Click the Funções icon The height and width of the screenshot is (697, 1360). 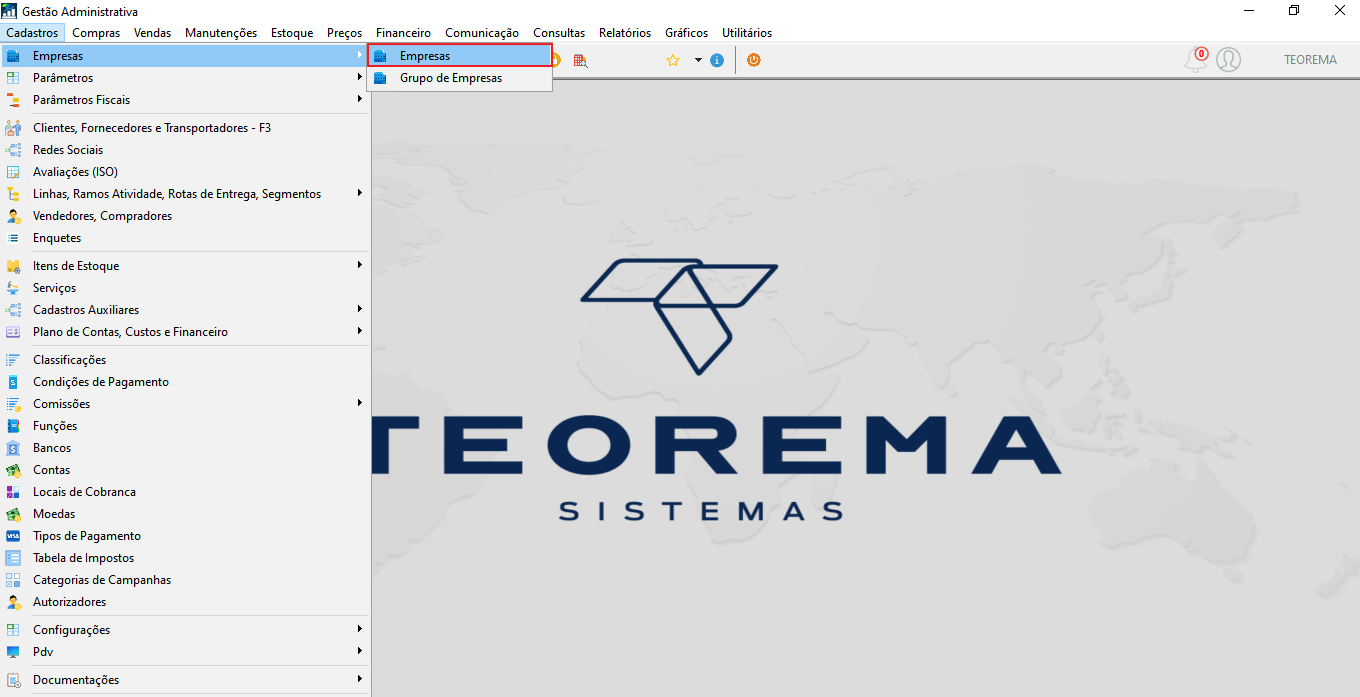(x=13, y=426)
